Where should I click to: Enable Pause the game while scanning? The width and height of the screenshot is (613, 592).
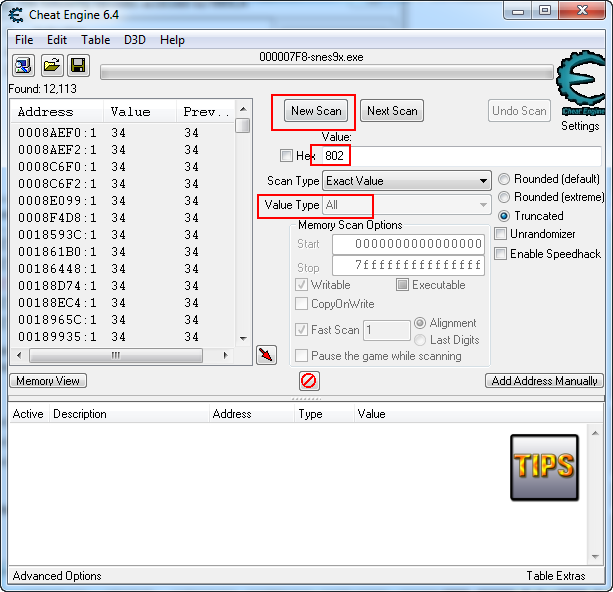[x=301, y=356]
